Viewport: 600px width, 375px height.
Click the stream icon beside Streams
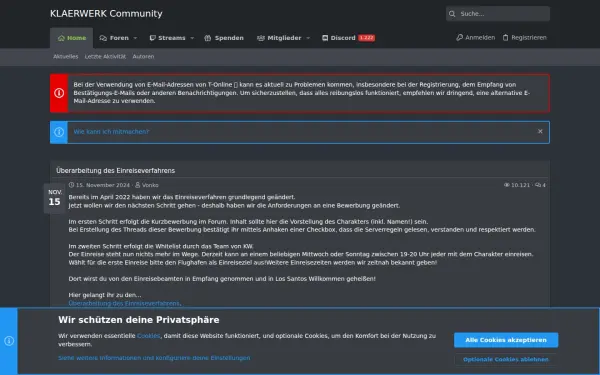coord(152,38)
